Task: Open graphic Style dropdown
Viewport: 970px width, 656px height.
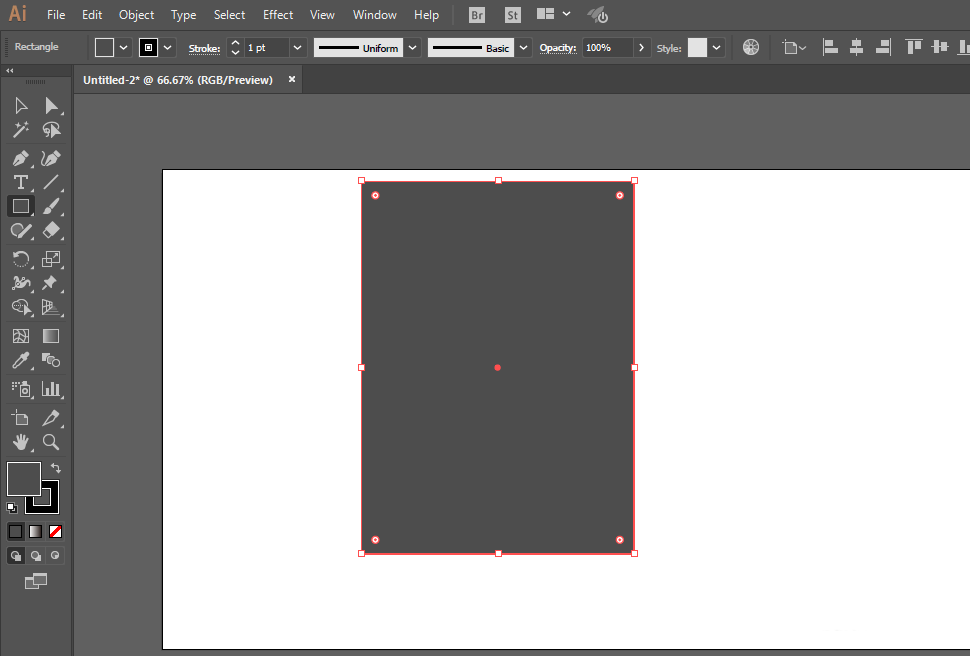Action: pyautogui.click(x=716, y=48)
